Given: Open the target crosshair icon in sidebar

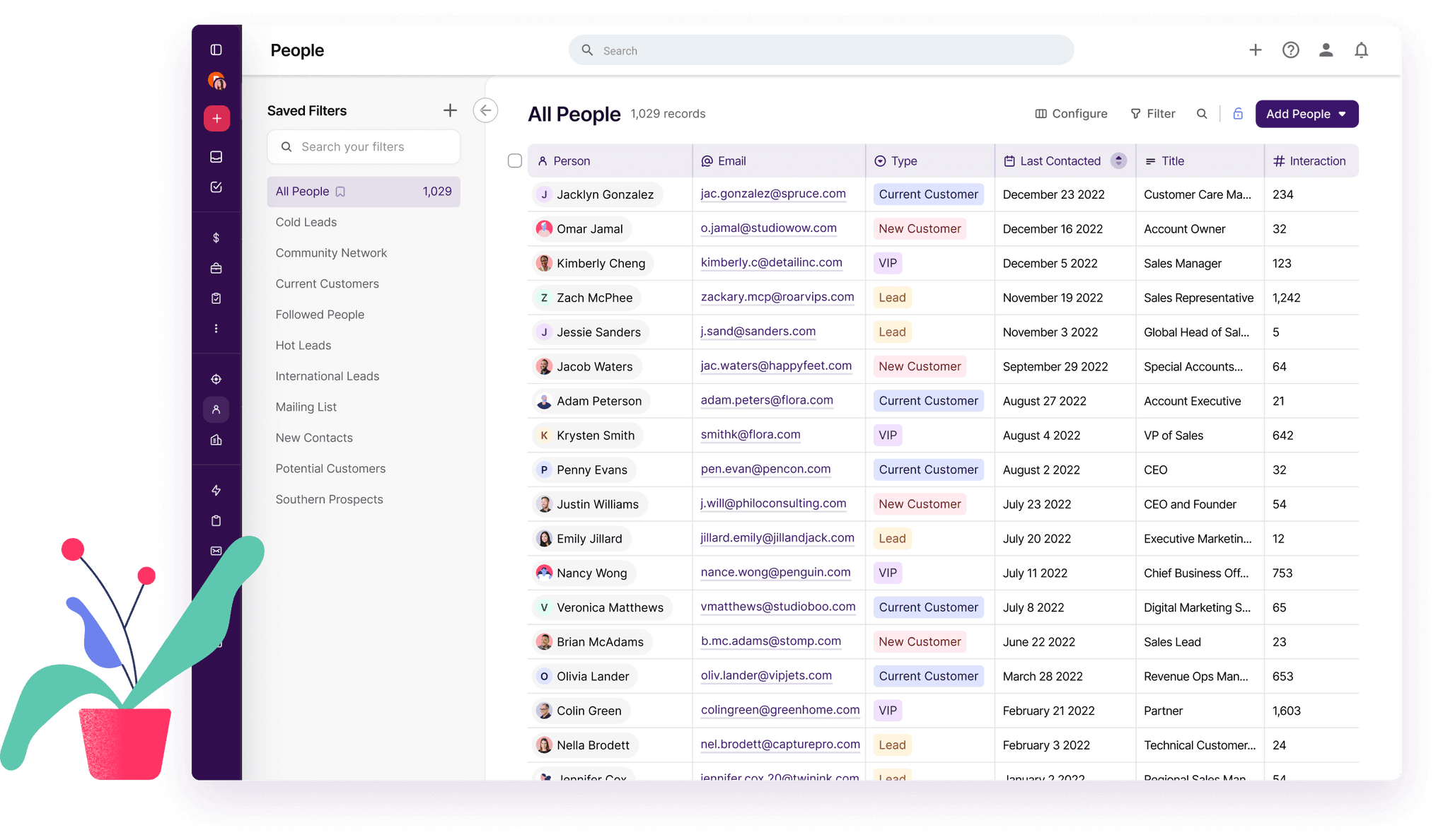Looking at the screenshot, I should pos(216,379).
